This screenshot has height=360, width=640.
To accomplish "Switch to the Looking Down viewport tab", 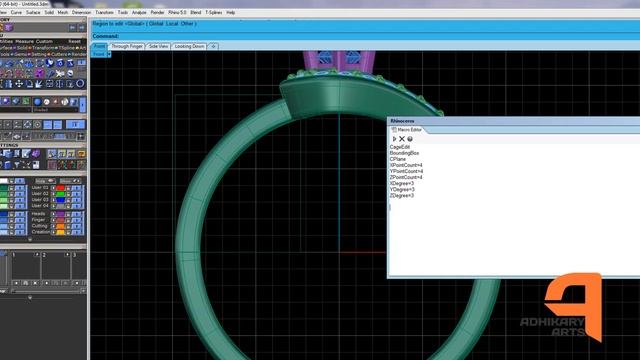I will [x=189, y=46].
